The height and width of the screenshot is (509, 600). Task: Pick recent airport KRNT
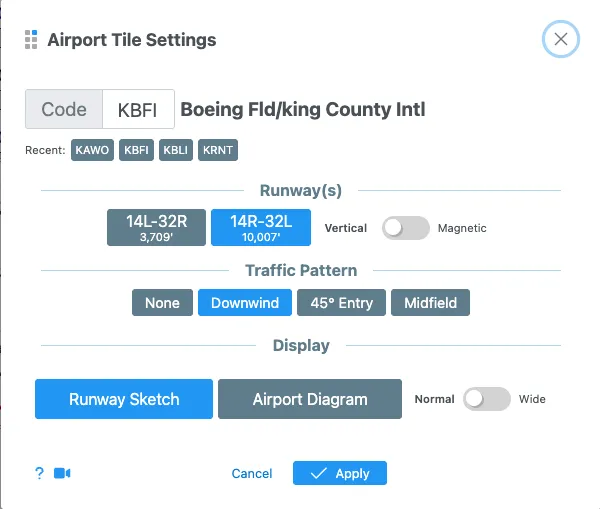pos(218,151)
